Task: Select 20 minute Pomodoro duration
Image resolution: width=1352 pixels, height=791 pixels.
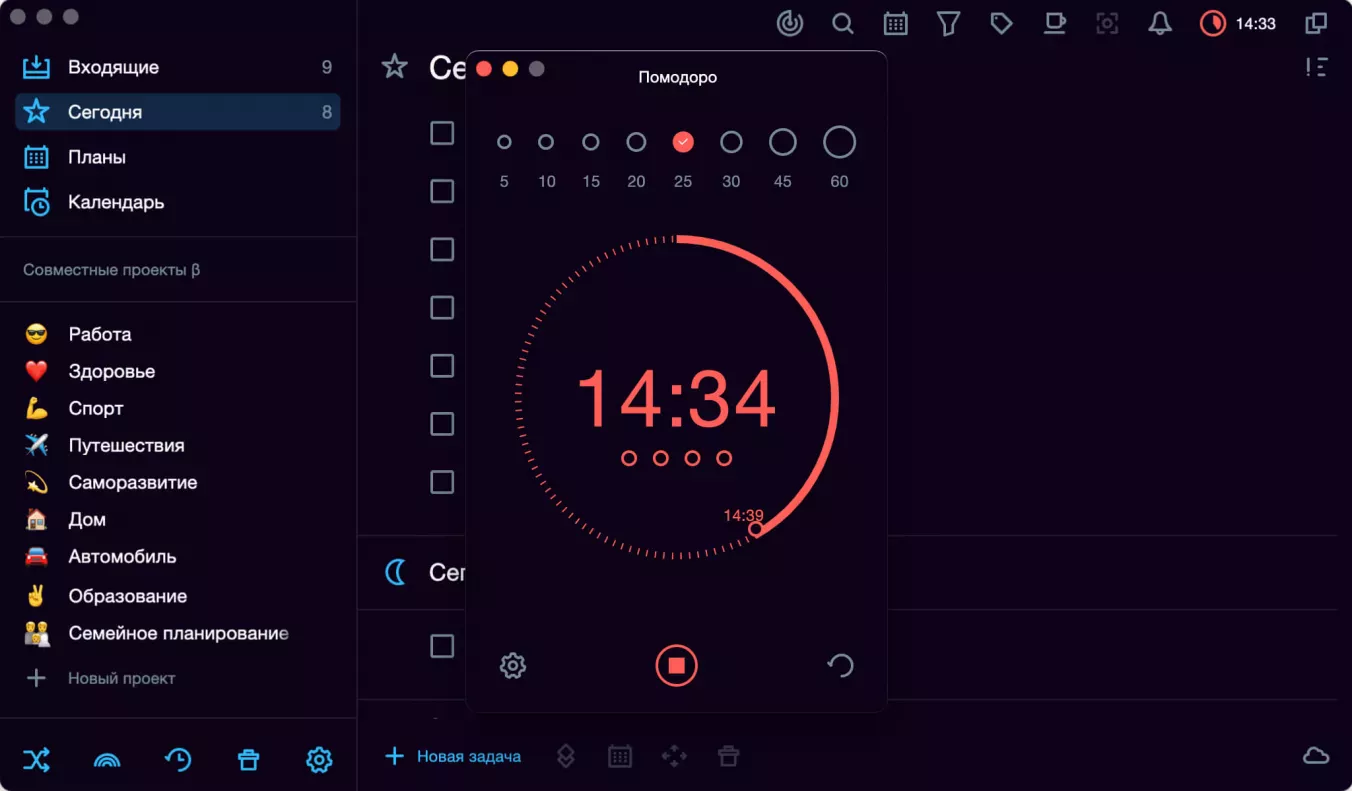Action: 636,142
